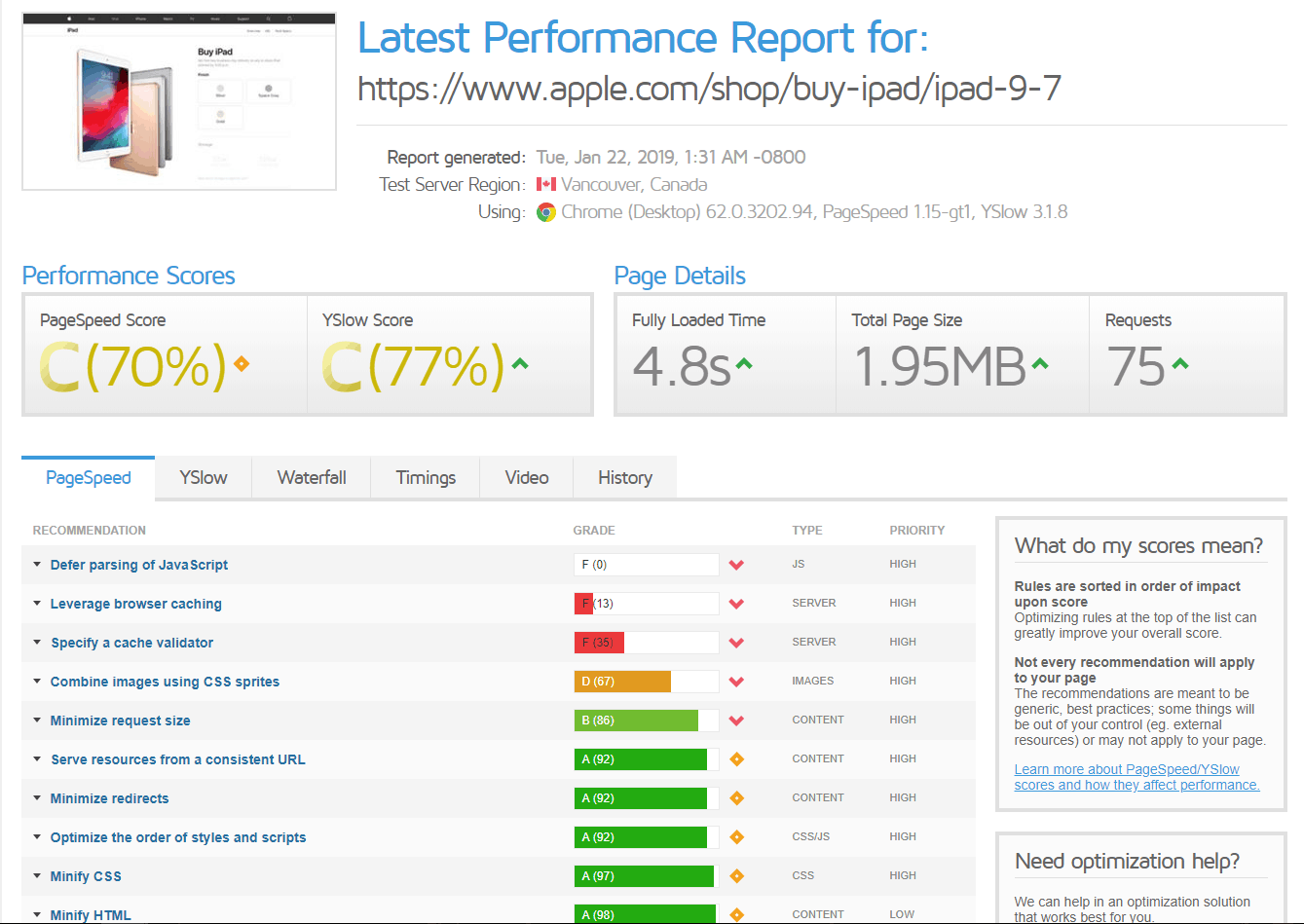Click the Serve resources from a consistent URL link
The height and width of the screenshot is (924, 1304).
pyautogui.click(x=177, y=758)
